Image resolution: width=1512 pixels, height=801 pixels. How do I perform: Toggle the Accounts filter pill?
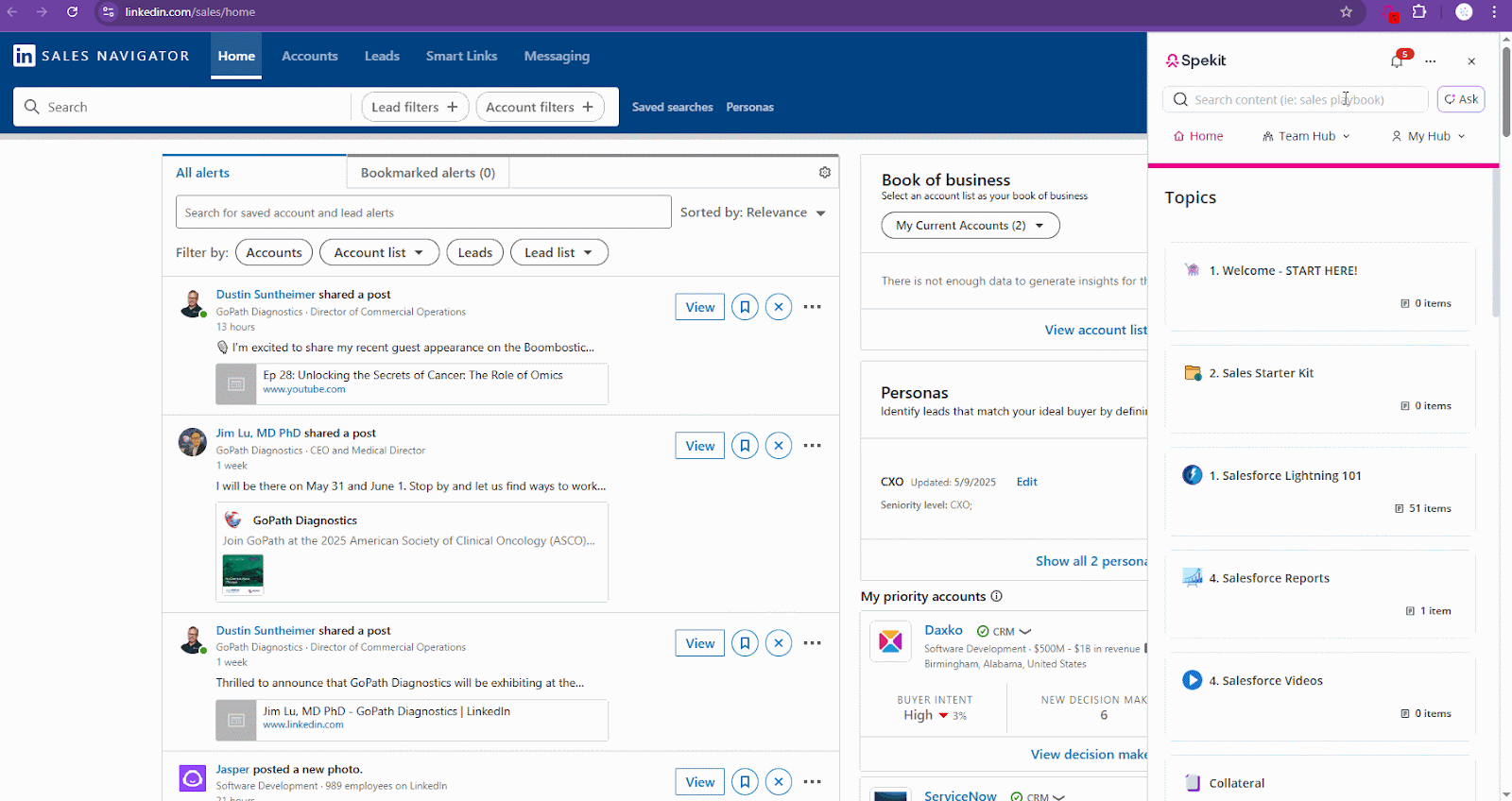coord(274,252)
